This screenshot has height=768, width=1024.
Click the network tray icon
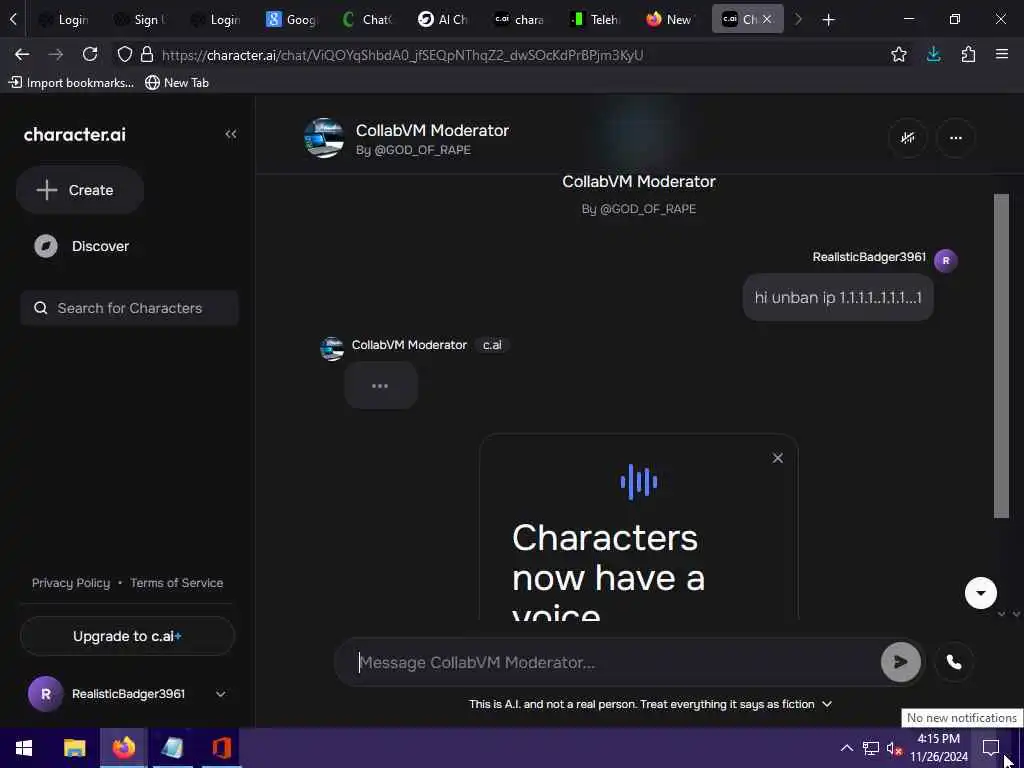[871, 748]
